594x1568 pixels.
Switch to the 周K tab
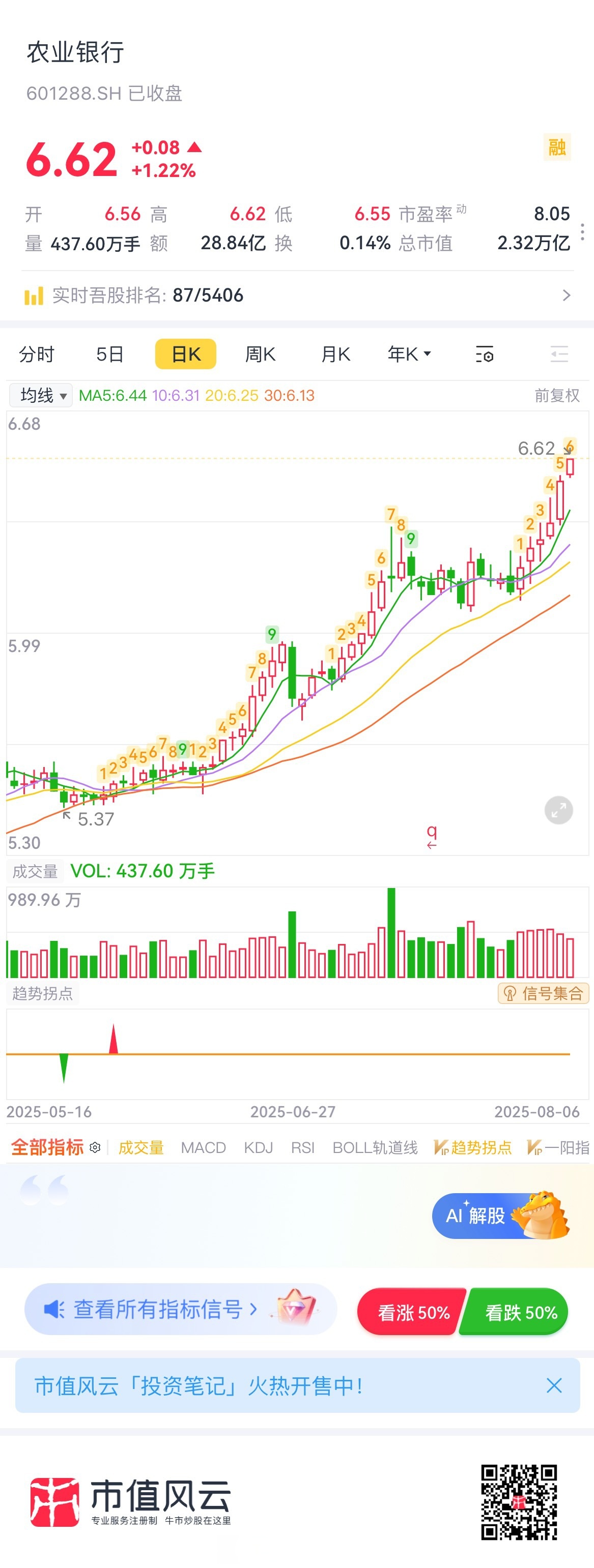[x=260, y=353]
